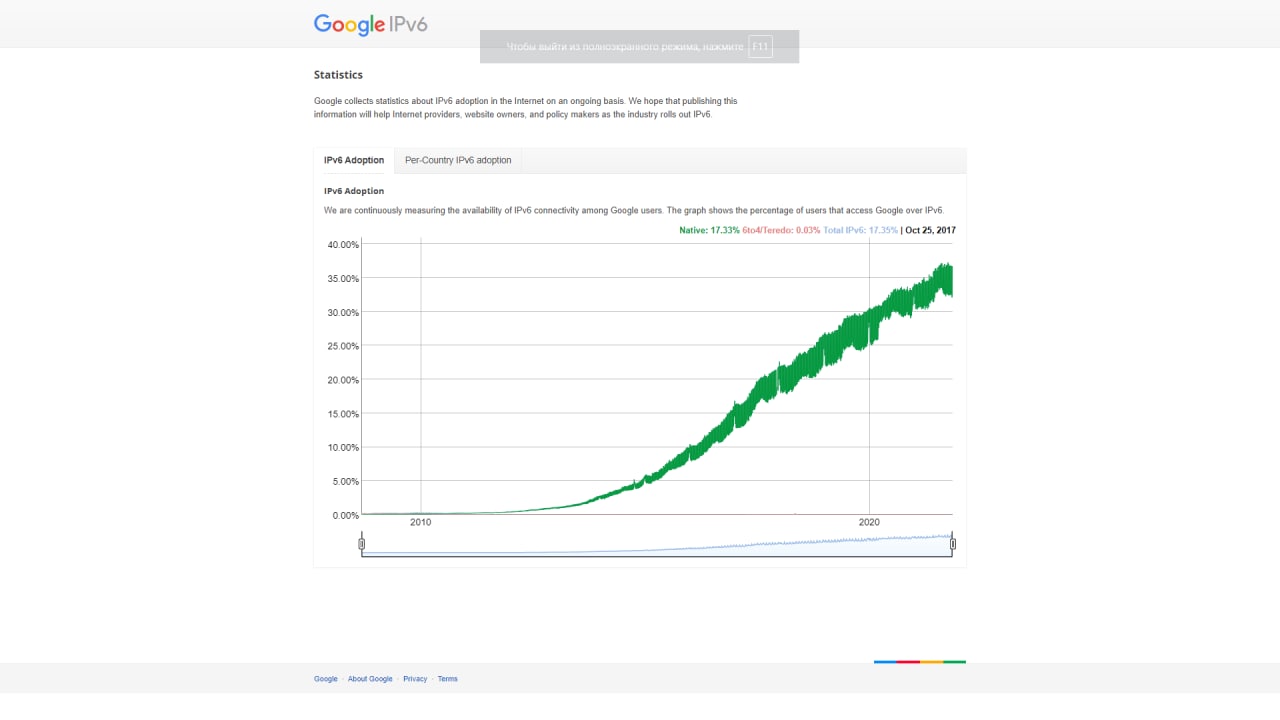Switch to the IPv6 Adoption tab
This screenshot has width=1280, height=720.
tap(354, 160)
